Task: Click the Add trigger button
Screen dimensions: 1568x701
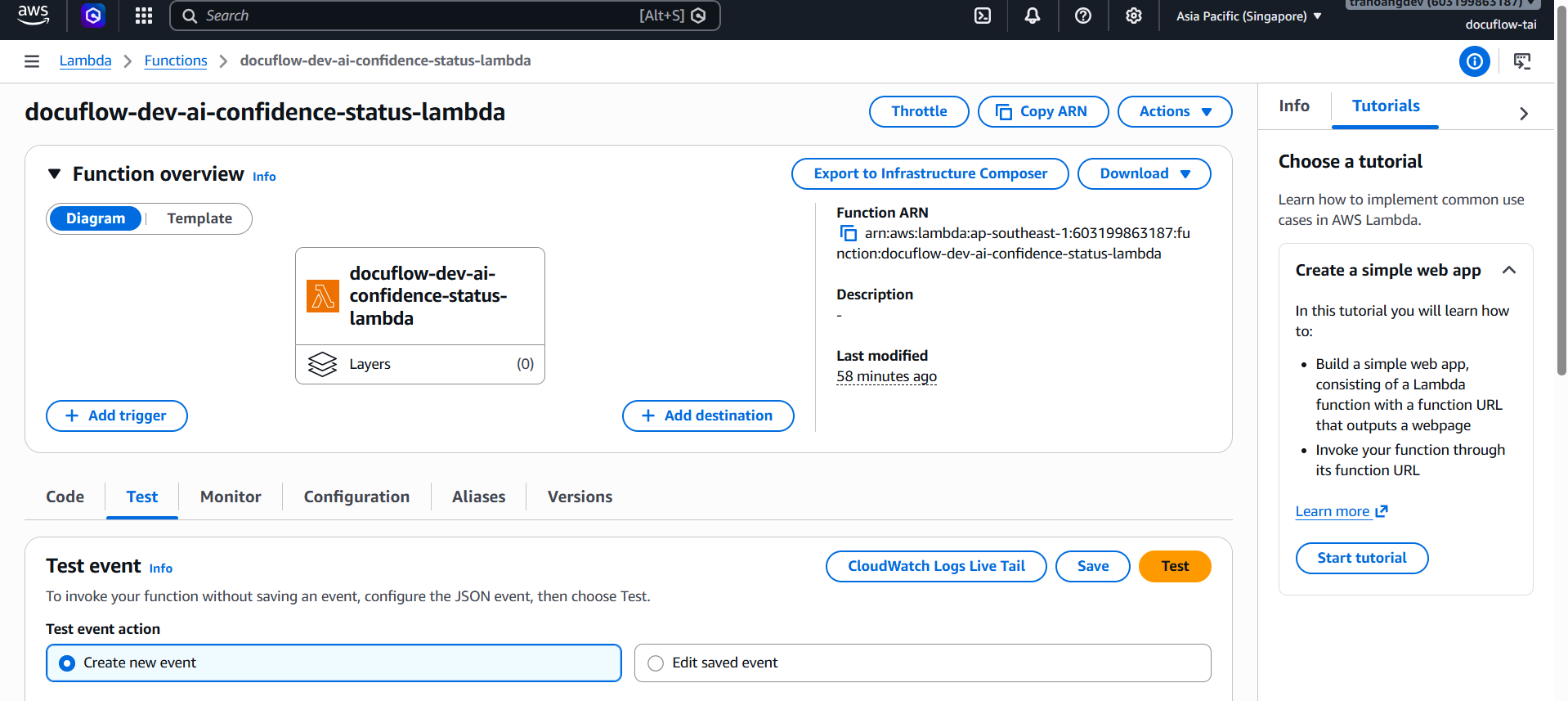Action: point(117,416)
